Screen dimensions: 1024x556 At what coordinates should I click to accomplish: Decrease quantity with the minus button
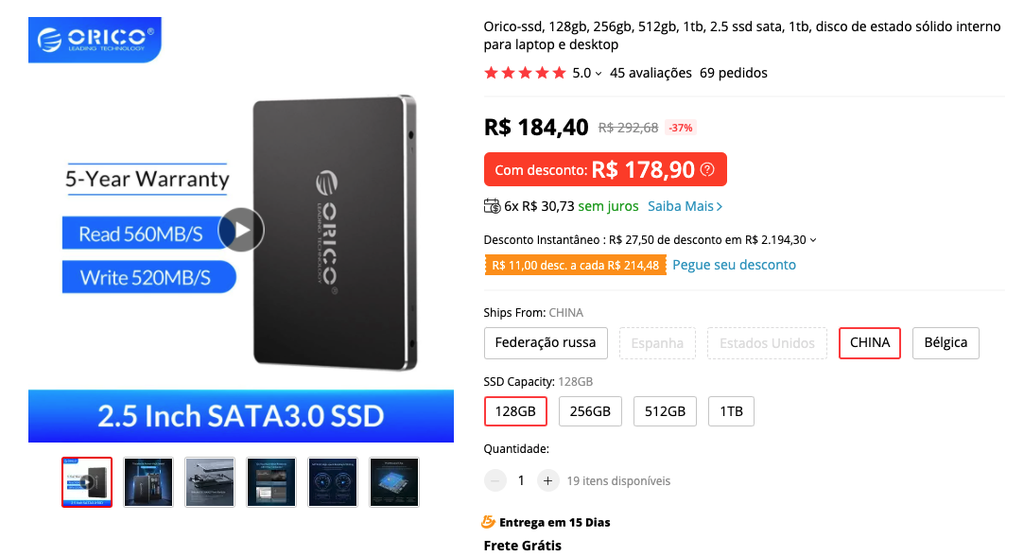(495, 481)
